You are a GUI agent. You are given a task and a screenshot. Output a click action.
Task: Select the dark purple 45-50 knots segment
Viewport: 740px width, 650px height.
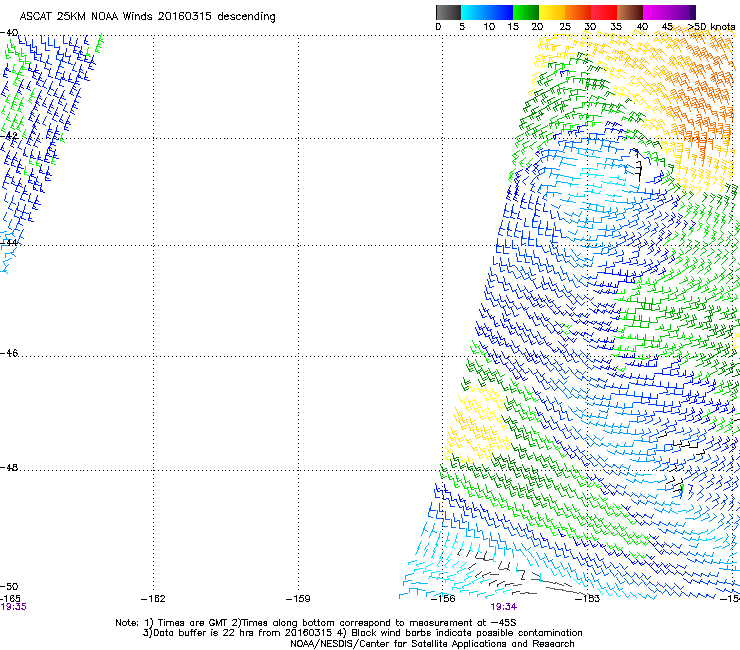click(x=682, y=12)
